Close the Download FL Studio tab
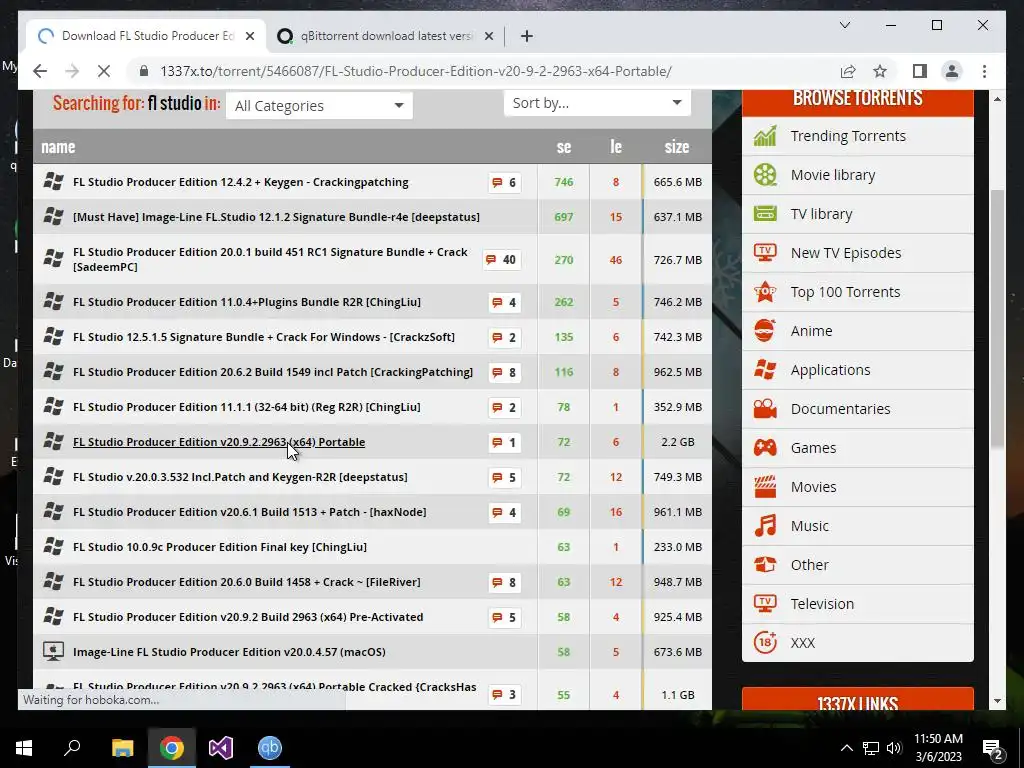Screen dimensions: 1024x768 (x=249, y=37)
